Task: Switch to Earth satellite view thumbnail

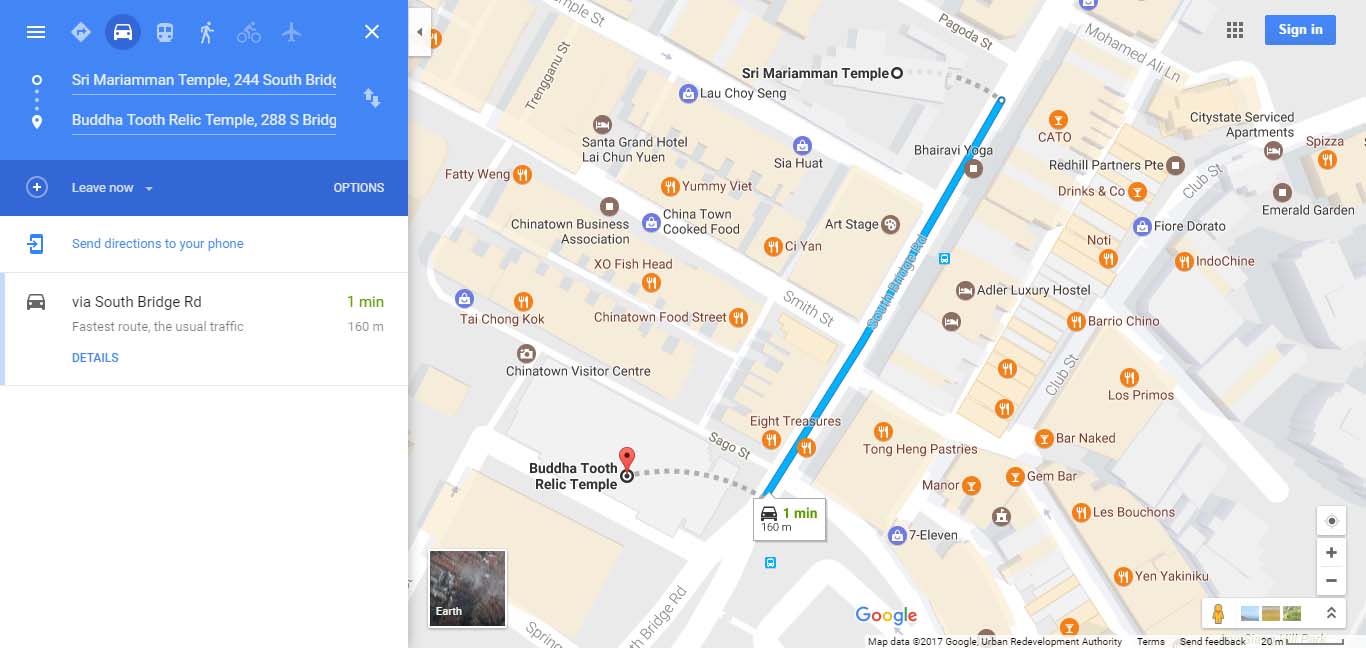Action: point(467,588)
